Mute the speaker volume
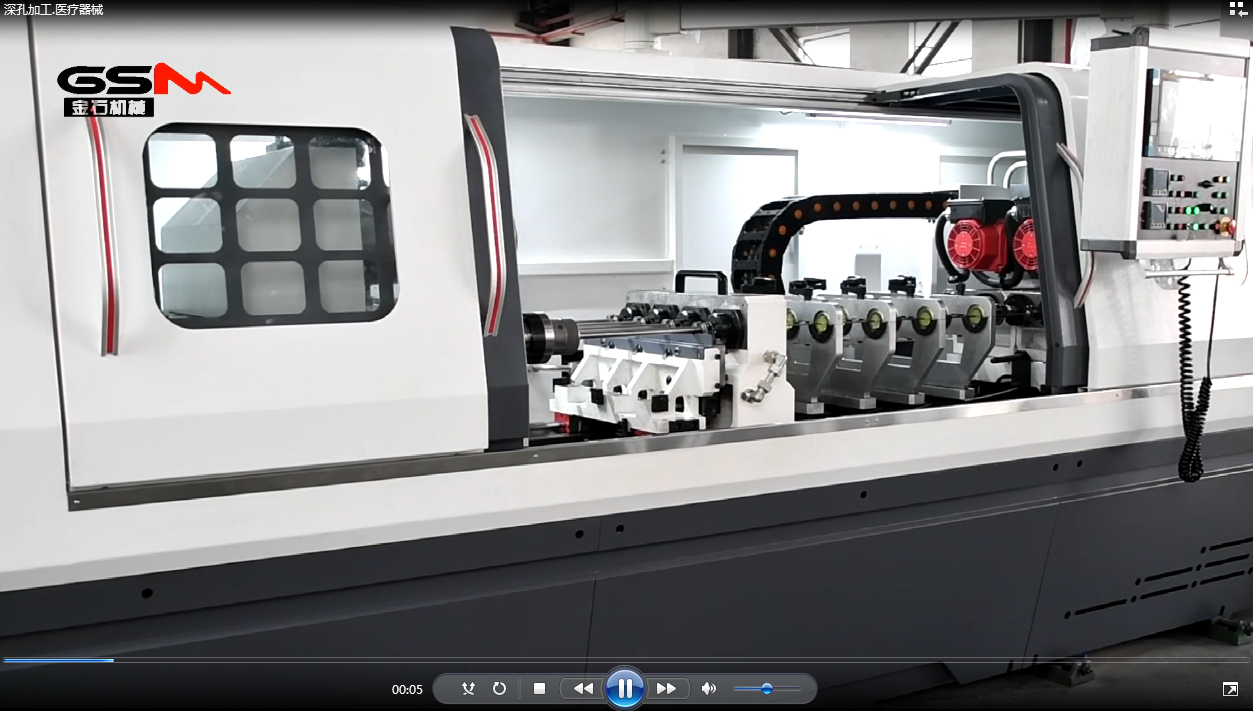The height and width of the screenshot is (711, 1253). pos(708,689)
